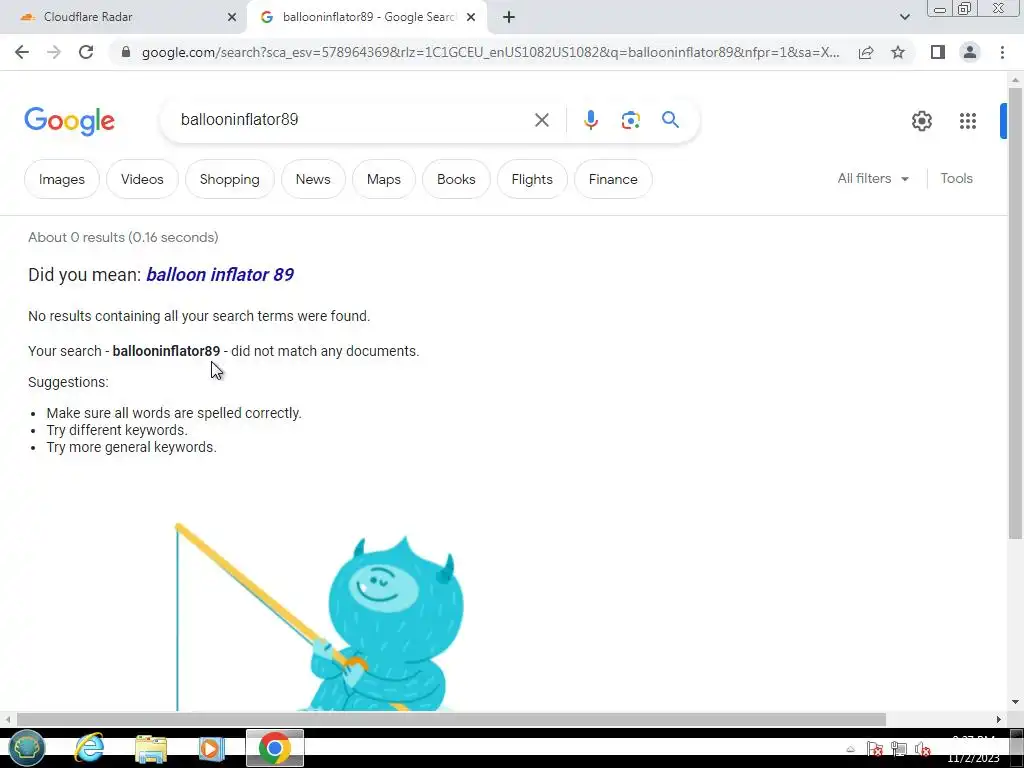The image size is (1024, 768).
Task: Click the horizontal page scrollbar
Action: point(451,719)
